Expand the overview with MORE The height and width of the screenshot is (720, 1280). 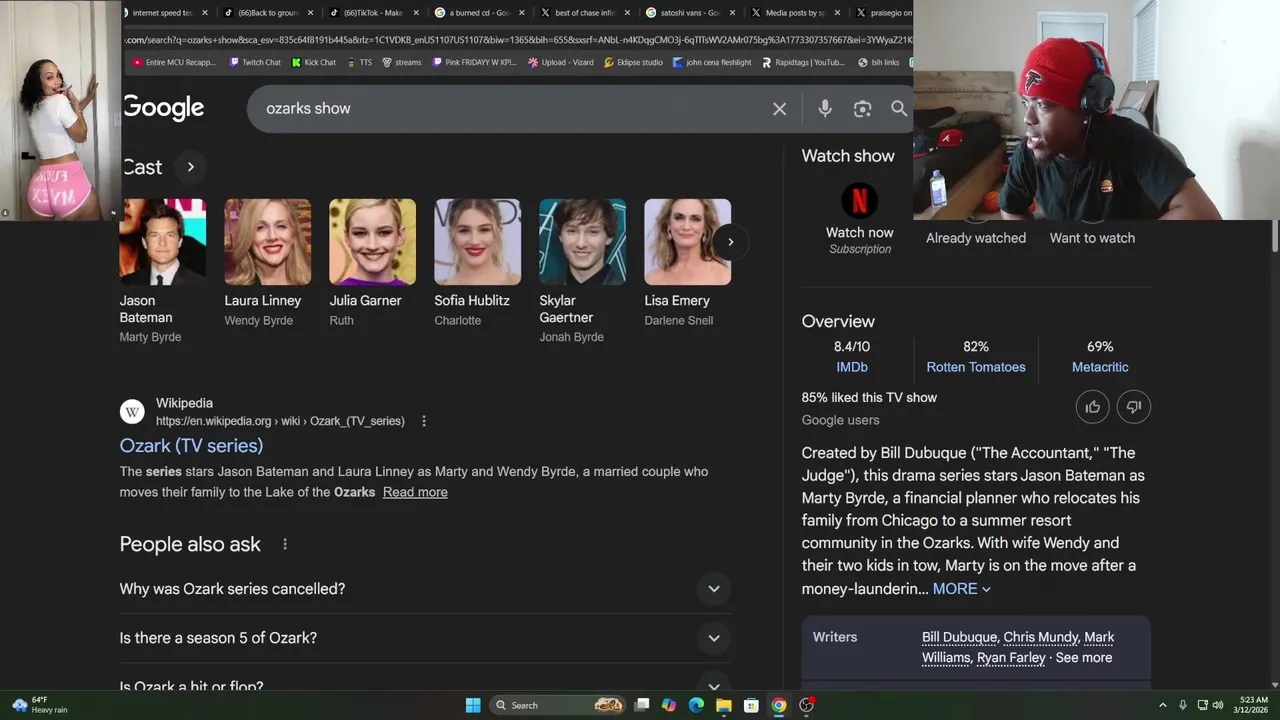(961, 589)
